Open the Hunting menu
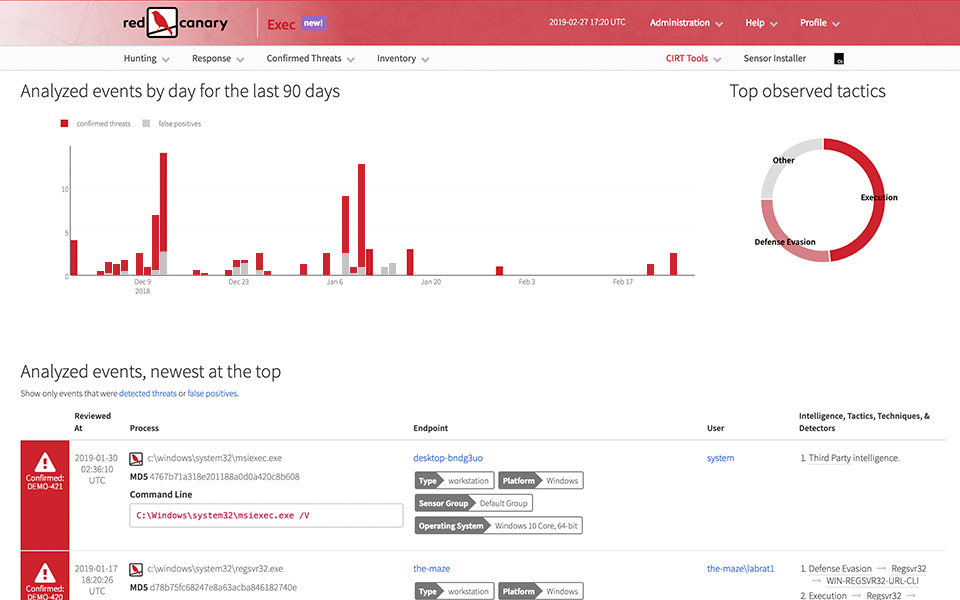 pyautogui.click(x=146, y=59)
